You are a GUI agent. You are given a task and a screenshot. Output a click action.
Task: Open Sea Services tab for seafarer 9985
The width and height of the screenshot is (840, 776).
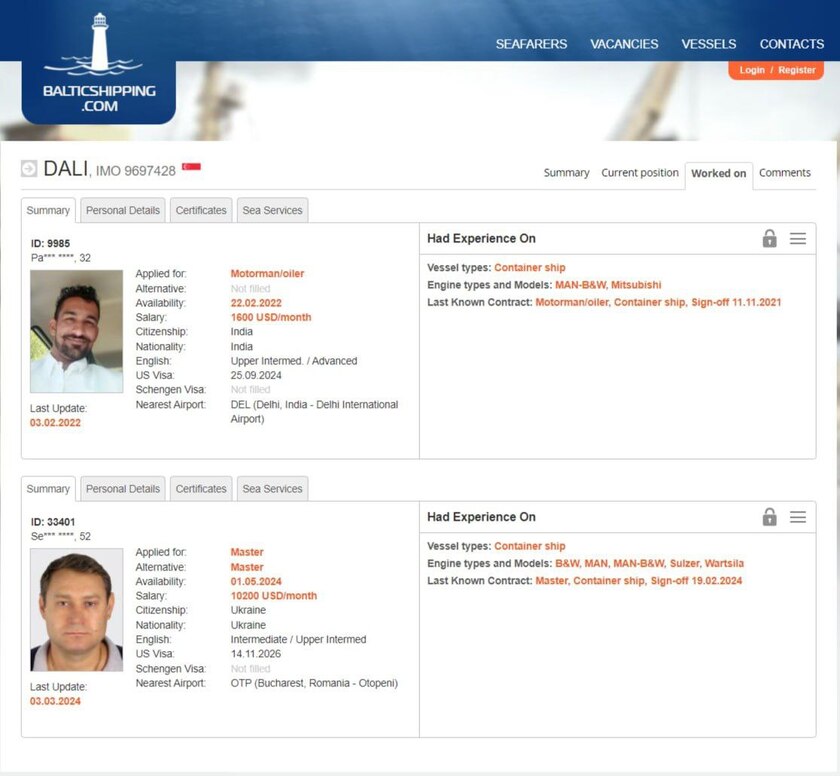click(x=272, y=210)
